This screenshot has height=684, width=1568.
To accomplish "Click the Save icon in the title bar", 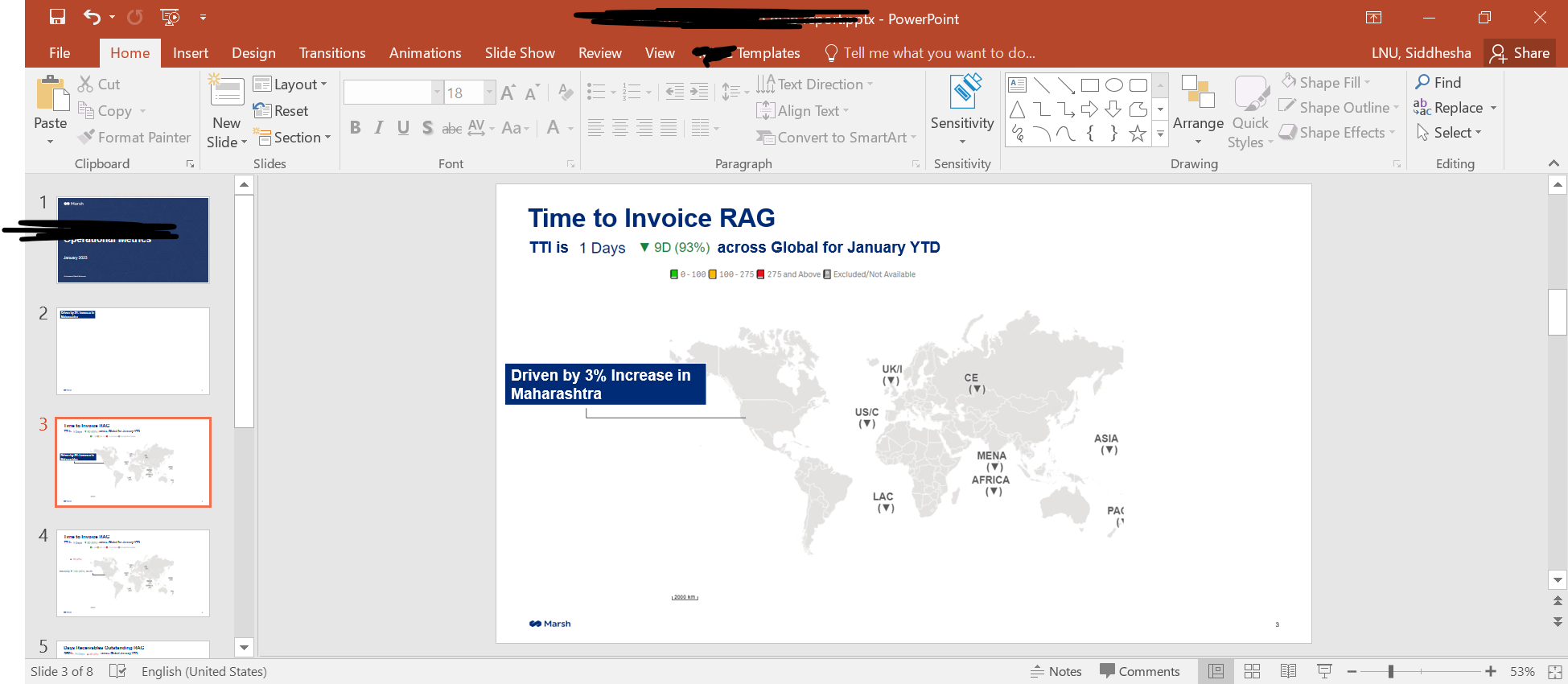I will click(x=57, y=17).
